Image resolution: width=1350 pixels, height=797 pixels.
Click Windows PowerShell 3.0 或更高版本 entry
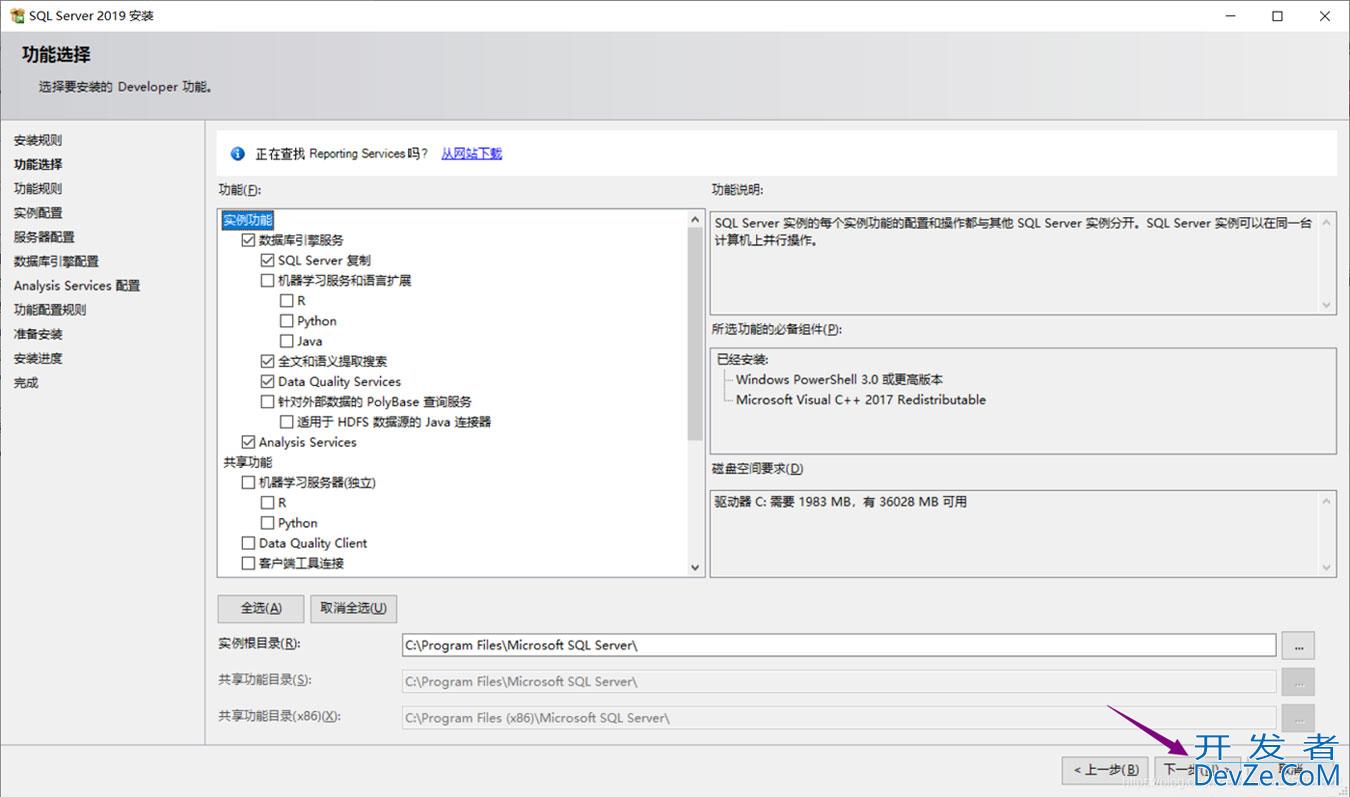coord(839,380)
